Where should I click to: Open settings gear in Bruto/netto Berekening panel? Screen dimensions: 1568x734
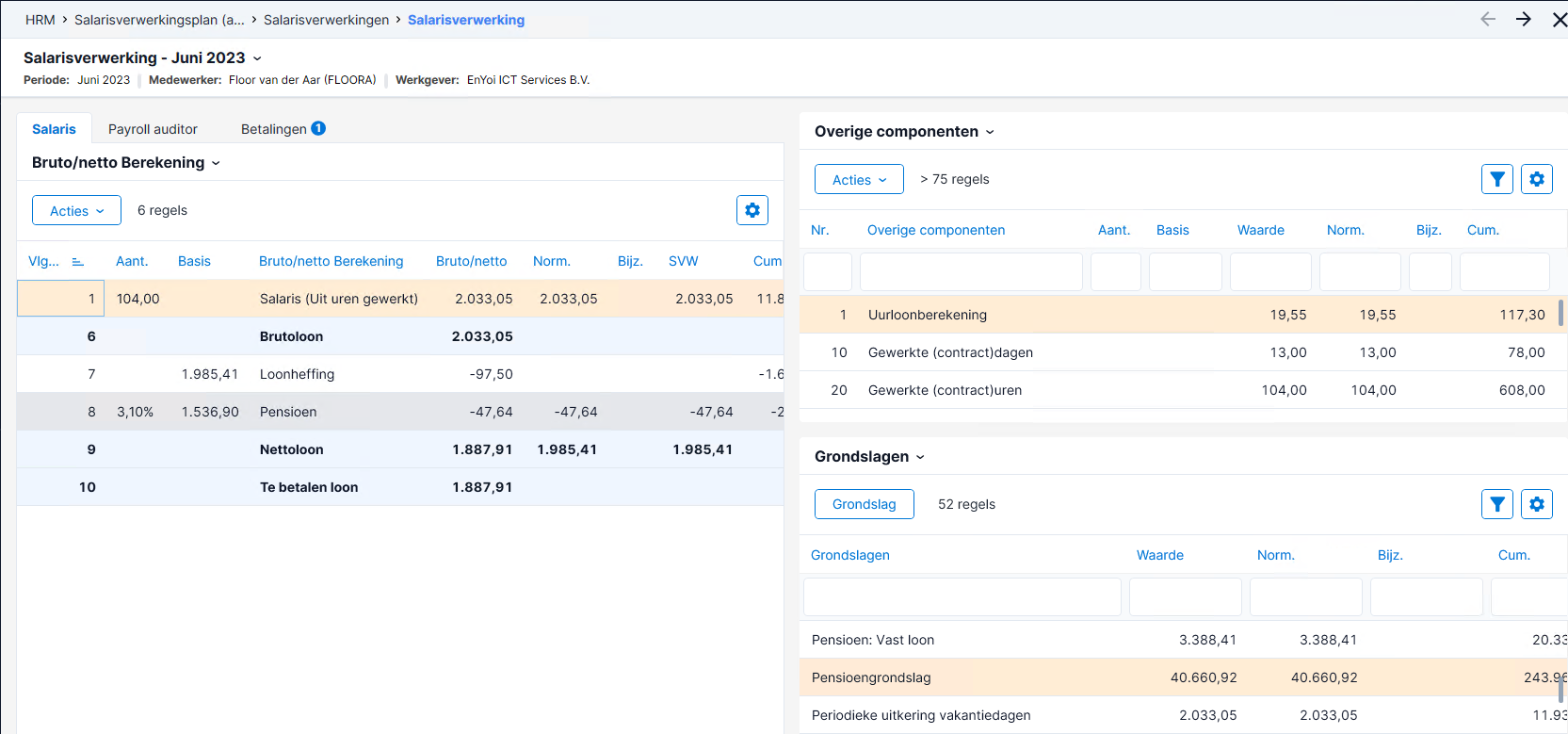tap(752, 210)
